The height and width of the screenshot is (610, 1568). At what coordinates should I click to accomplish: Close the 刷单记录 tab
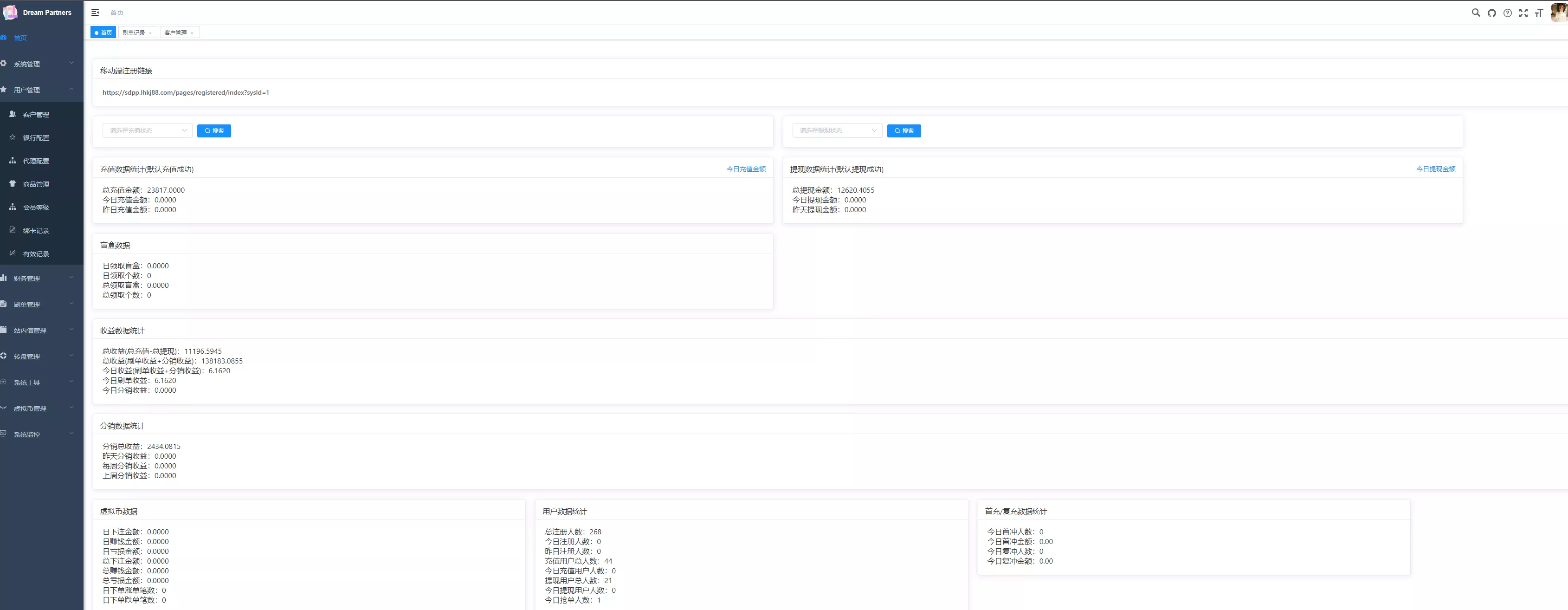click(150, 33)
